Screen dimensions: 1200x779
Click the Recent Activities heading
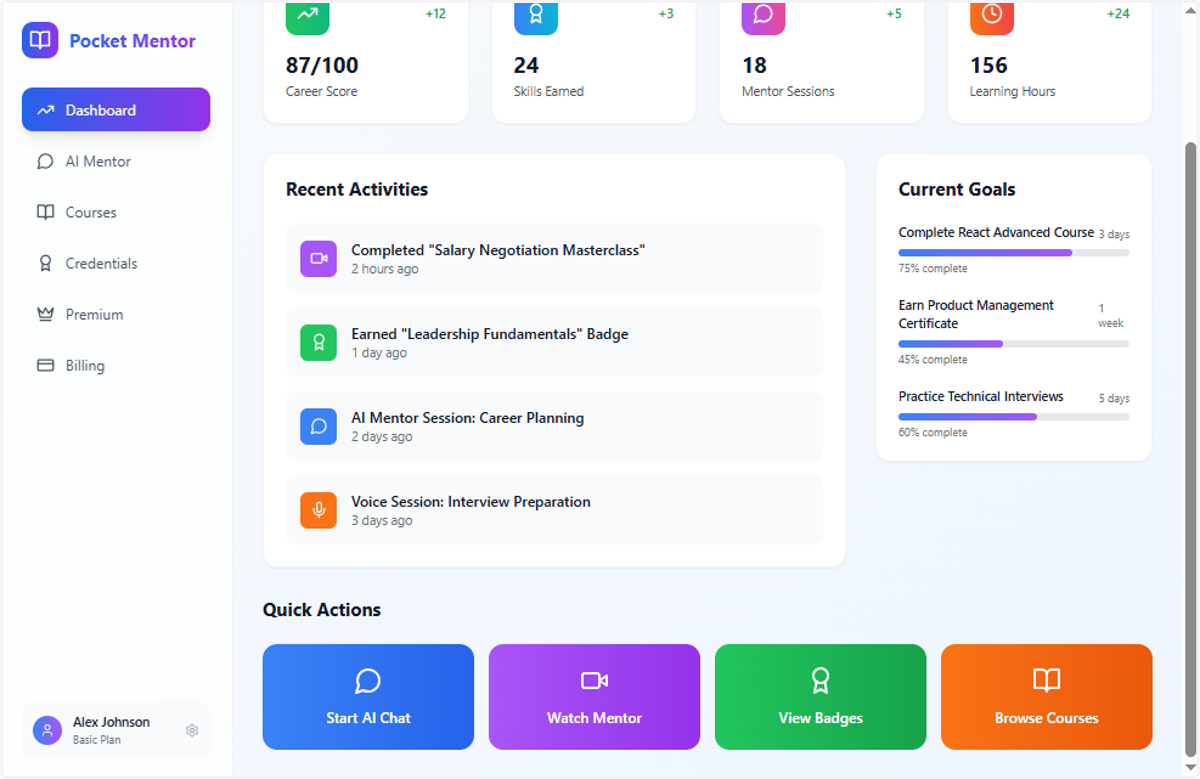(357, 189)
